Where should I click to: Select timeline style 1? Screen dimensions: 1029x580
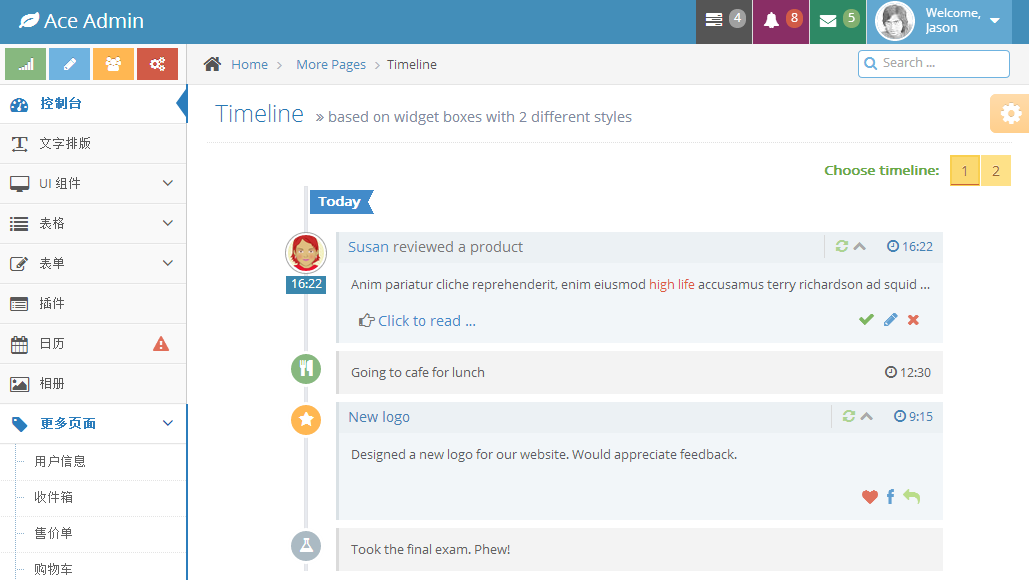click(x=964, y=171)
